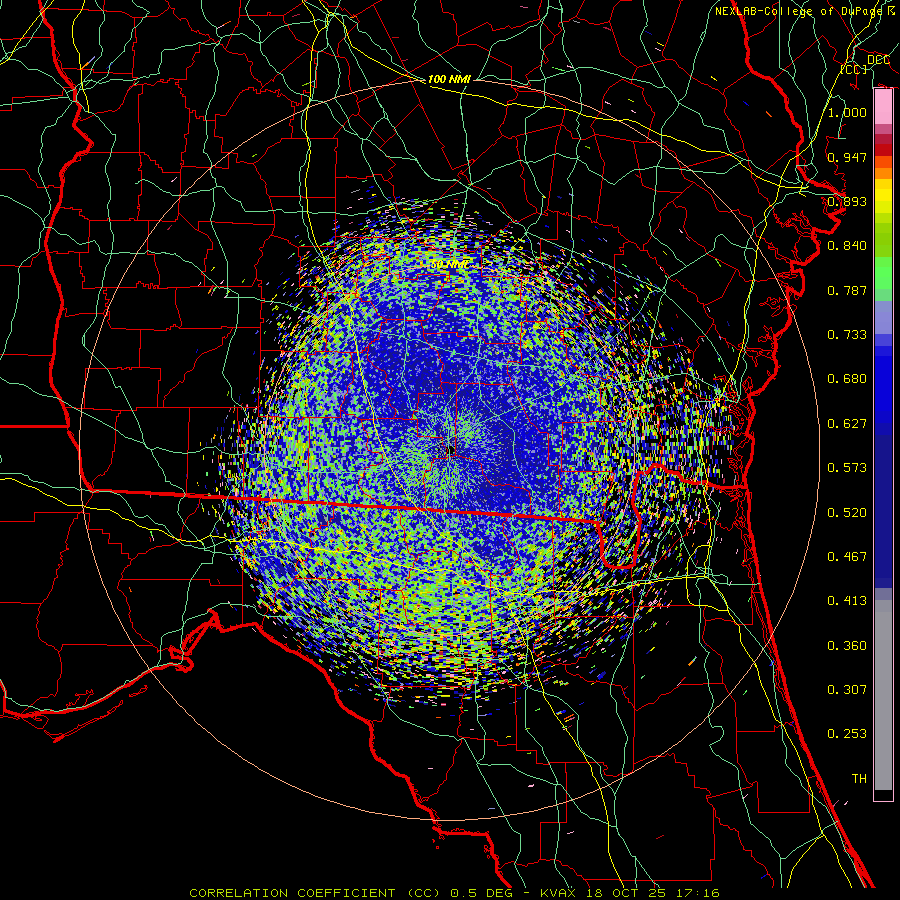Click the 0.680 scale value
This screenshot has width=900, height=900.
click(x=847, y=379)
